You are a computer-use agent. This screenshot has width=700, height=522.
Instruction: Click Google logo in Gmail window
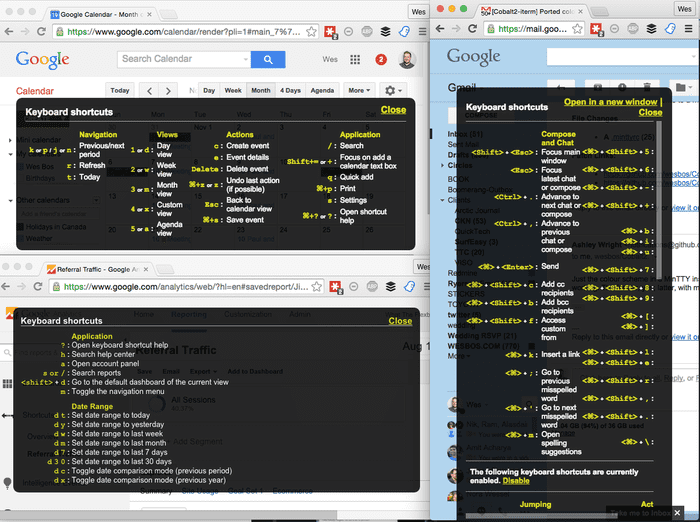tap(473, 57)
